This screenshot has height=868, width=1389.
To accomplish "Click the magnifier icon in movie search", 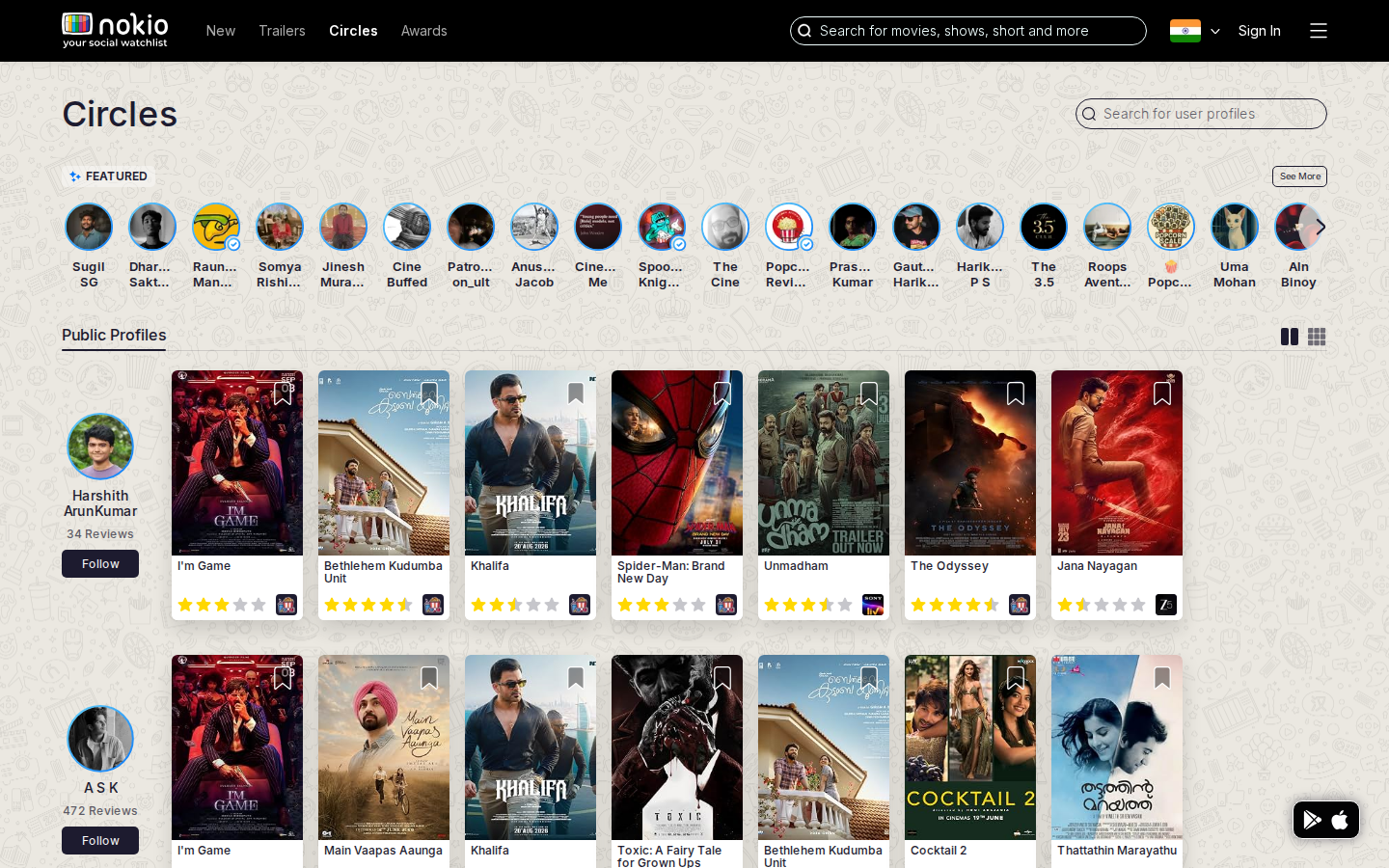I will pyautogui.click(x=804, y=31).
